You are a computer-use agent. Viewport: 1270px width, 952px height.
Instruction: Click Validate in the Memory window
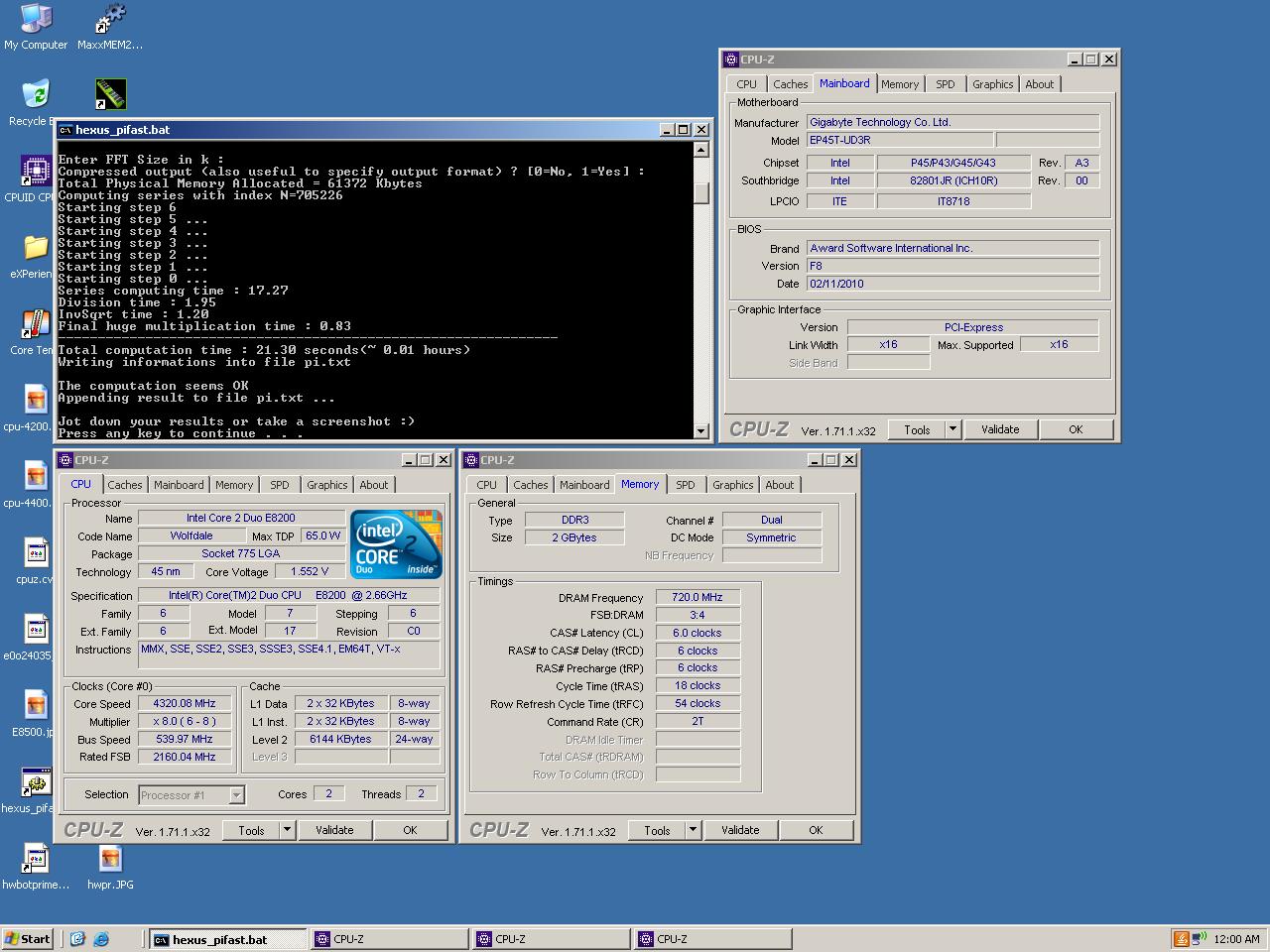coord(740,830)
